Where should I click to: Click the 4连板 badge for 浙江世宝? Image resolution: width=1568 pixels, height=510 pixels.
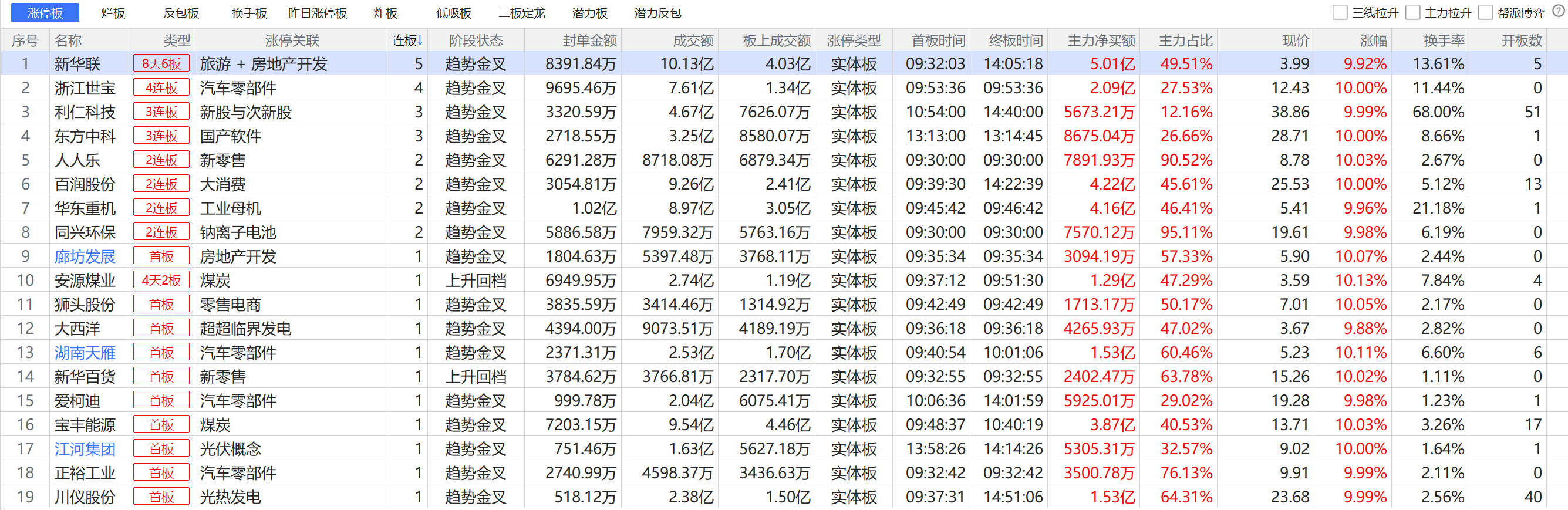click(x=161, y=87)
